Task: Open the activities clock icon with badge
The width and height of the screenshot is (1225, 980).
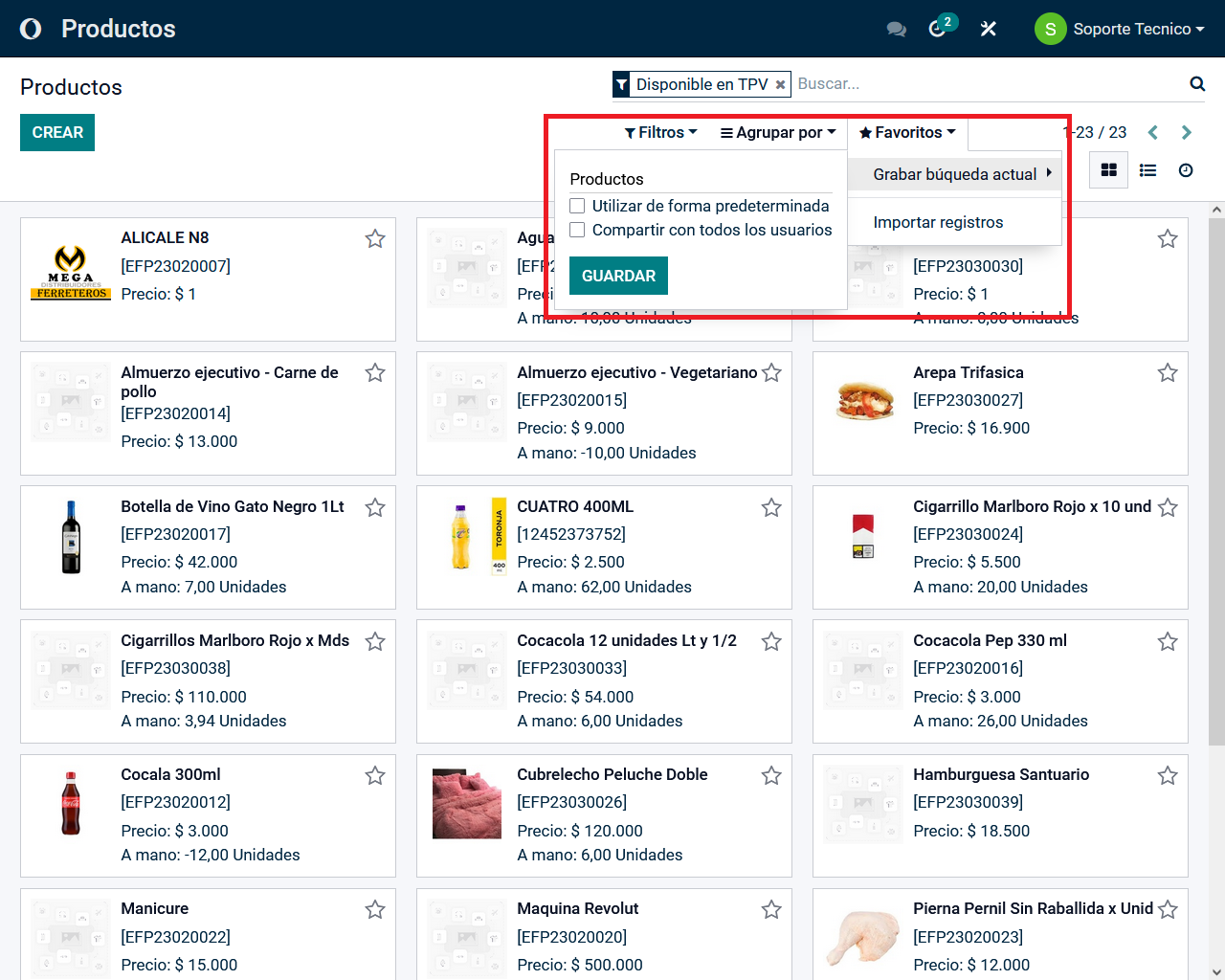Action: (938, 29)
